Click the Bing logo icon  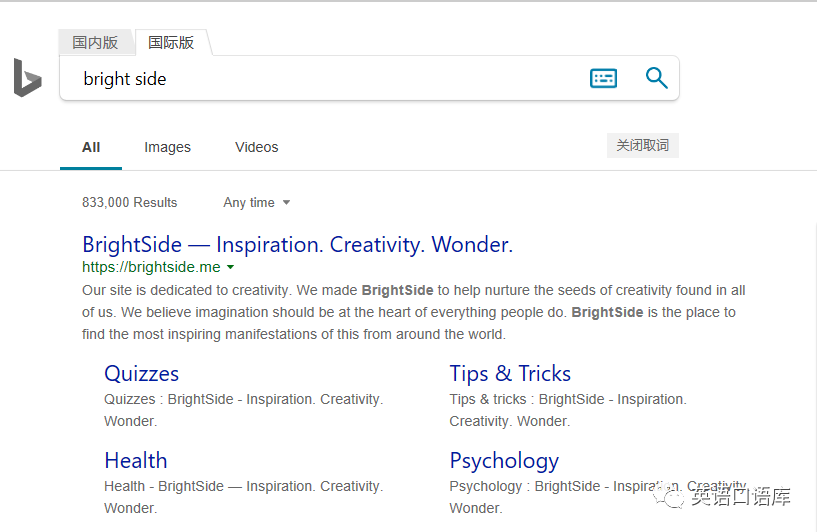[x=27, y=78]
